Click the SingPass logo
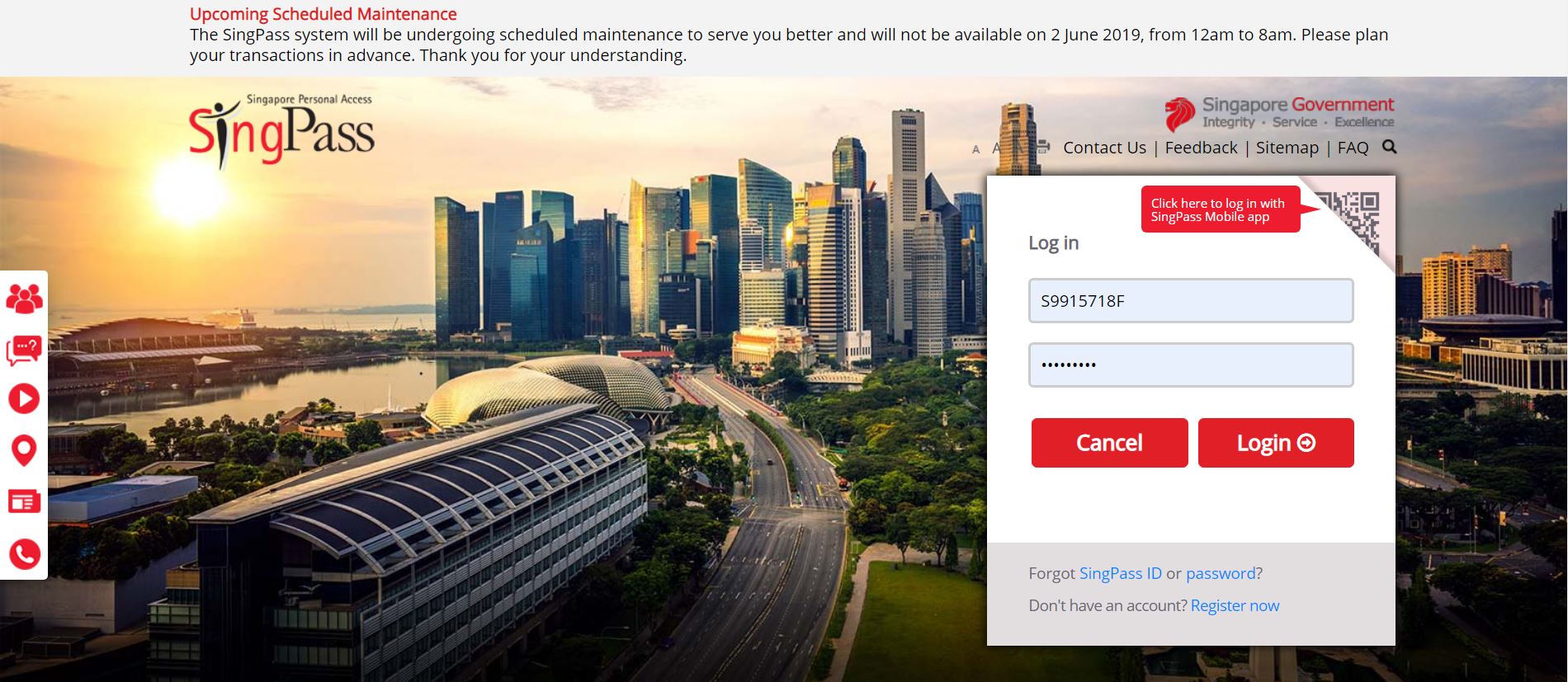 pyautogui.click(x=281, y=130)
